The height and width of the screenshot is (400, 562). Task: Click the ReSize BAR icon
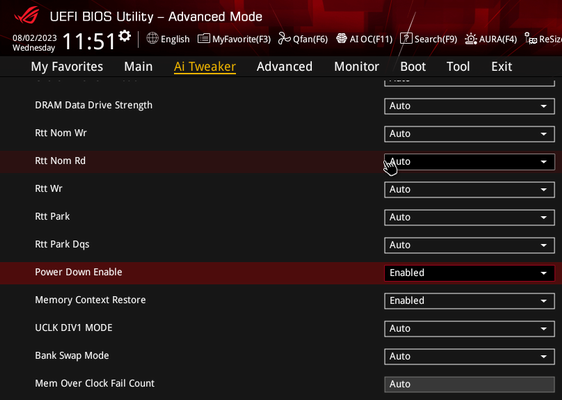click(531, 38)
